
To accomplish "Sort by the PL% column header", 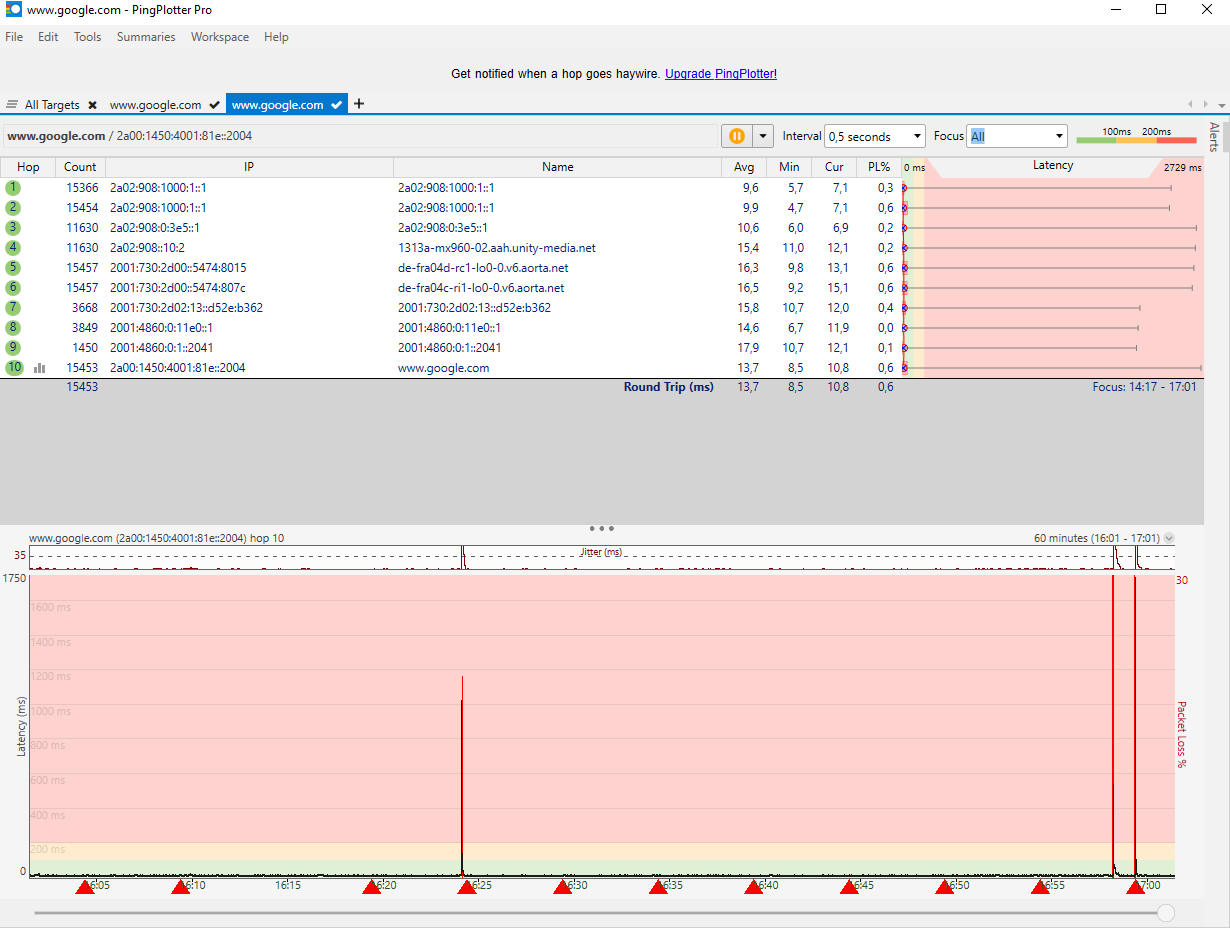I will click(879, 167).
